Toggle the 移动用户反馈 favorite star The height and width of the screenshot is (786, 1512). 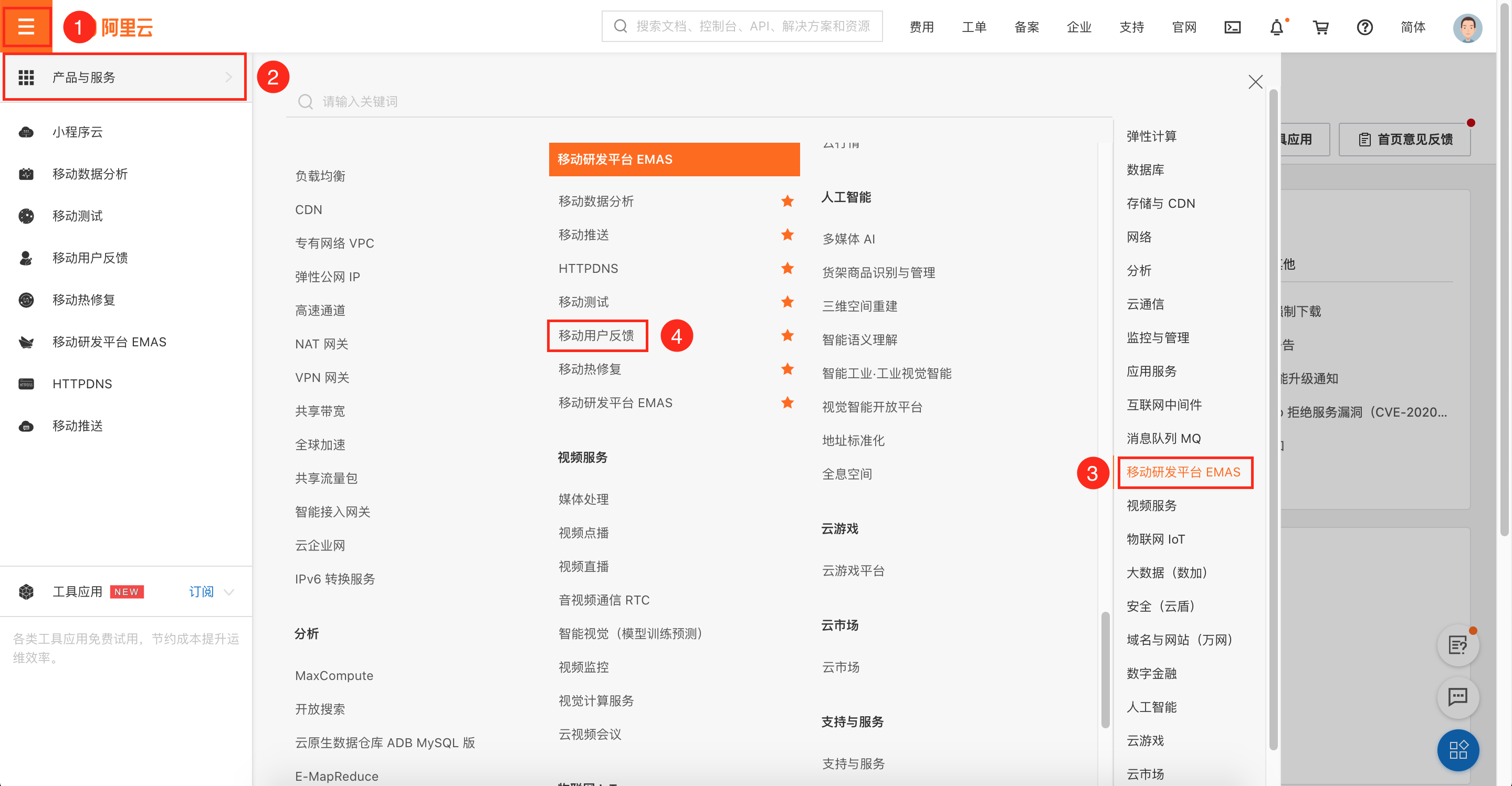pyautogui.click(x=787, y=335)
